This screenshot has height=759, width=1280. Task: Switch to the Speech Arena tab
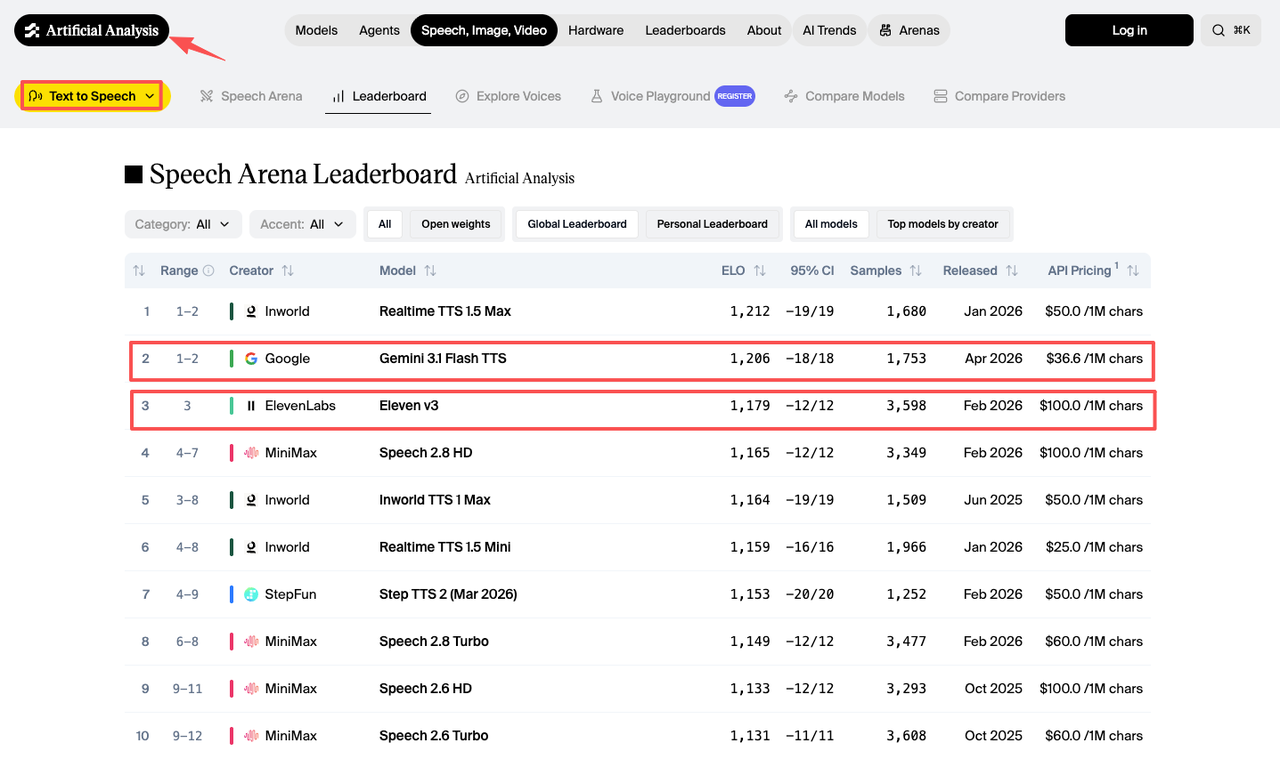click(x=251, y=96)
